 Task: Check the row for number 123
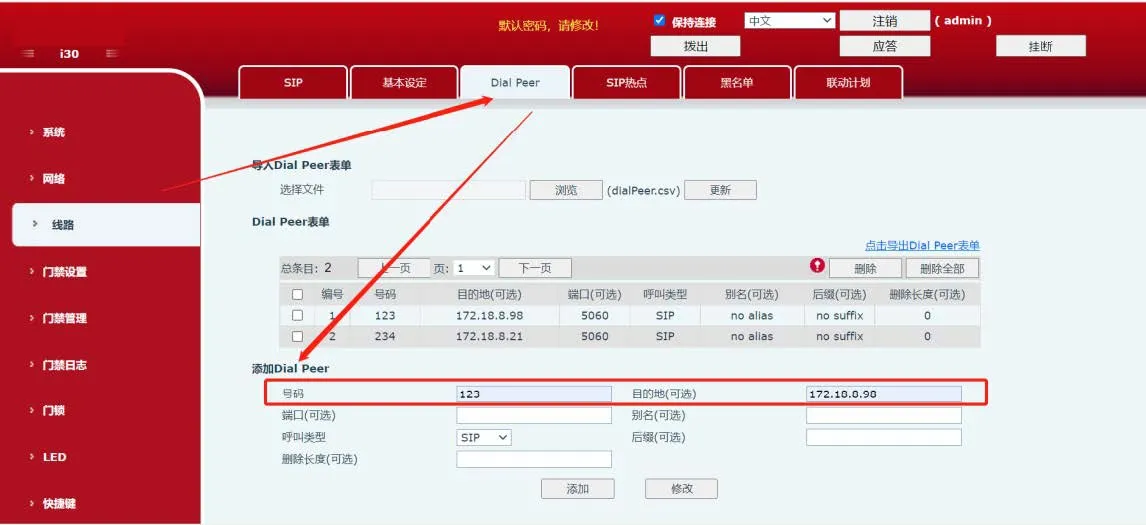point(297,316)
